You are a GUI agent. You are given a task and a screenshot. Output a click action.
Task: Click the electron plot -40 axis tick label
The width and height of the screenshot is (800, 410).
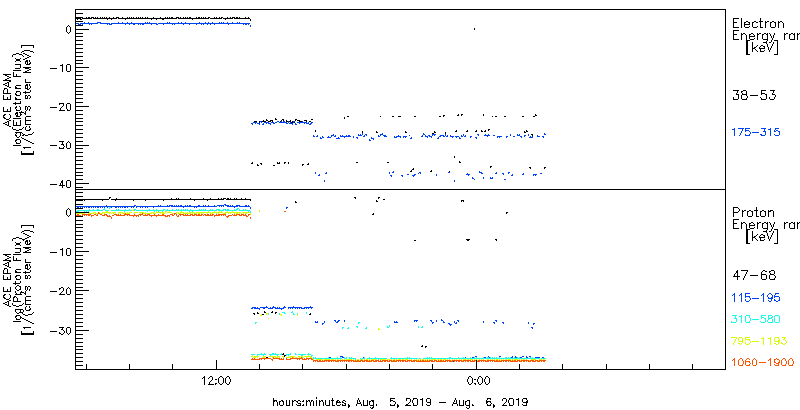click(x=62, y=183)
